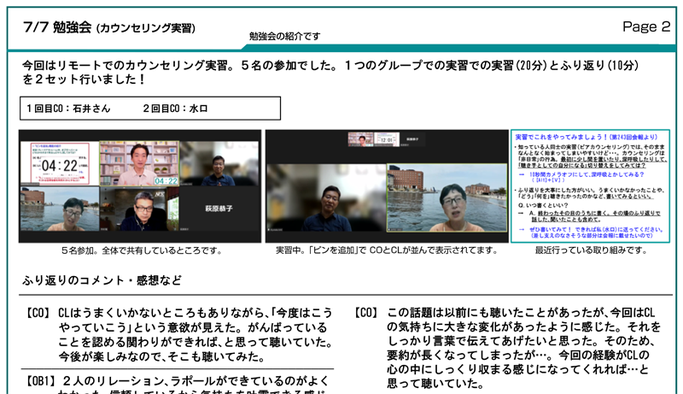Image resolution: width=683 pixels, height=394 pixels.
Task: Select the dark-room man's tile in the left screenshot's top right
Action: pyautogui.click(x=219, y=163)
